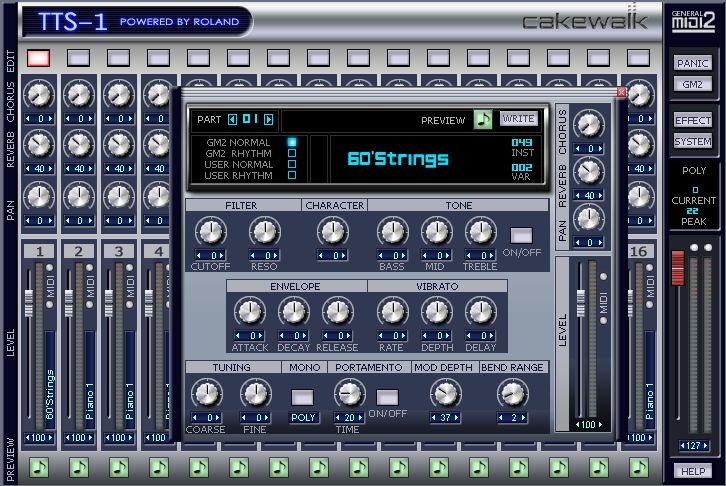This screenshot has width=726, height=486.
Task: Click the CHARACTER knob
Action: (x=333, y=231)
